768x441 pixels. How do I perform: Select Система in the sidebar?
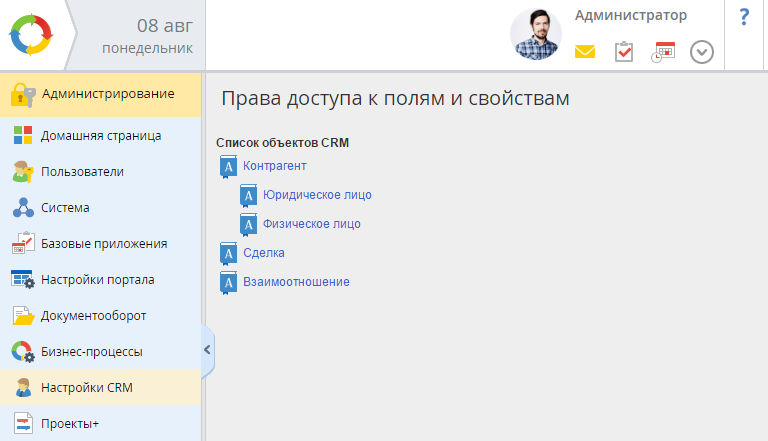(x=65, y=208)
